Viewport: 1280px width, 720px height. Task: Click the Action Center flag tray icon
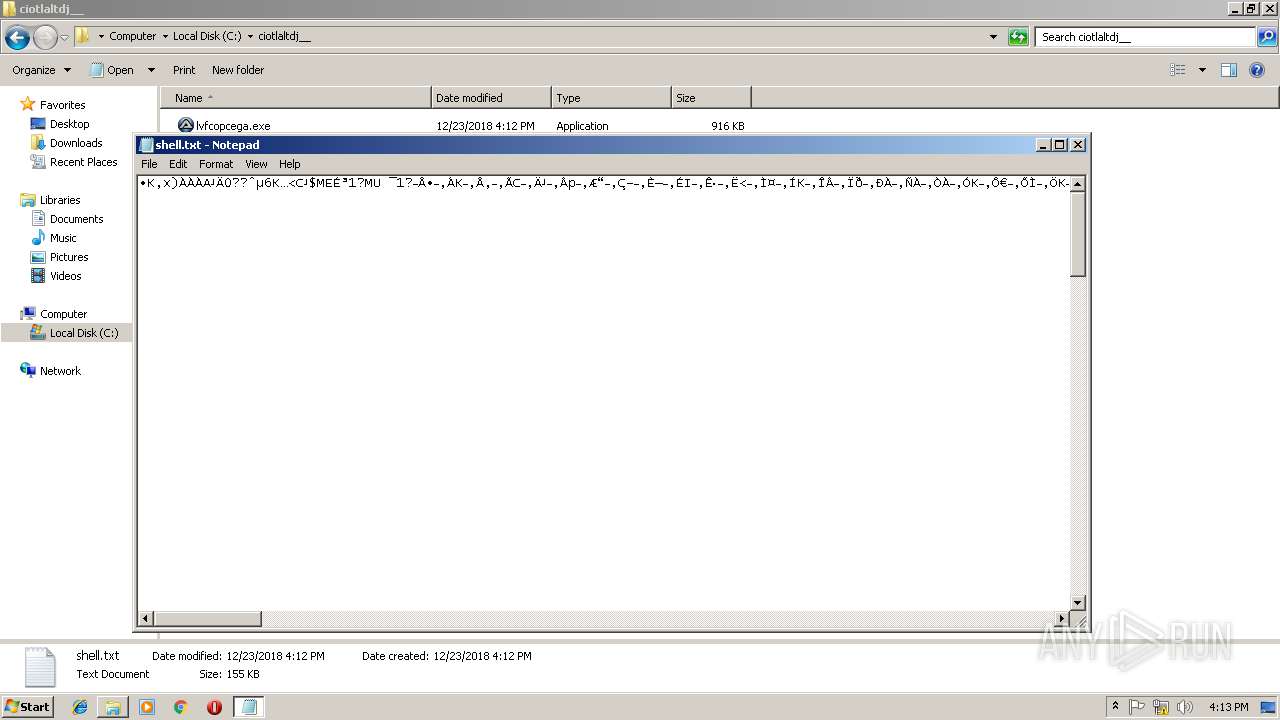(1137, 707)
